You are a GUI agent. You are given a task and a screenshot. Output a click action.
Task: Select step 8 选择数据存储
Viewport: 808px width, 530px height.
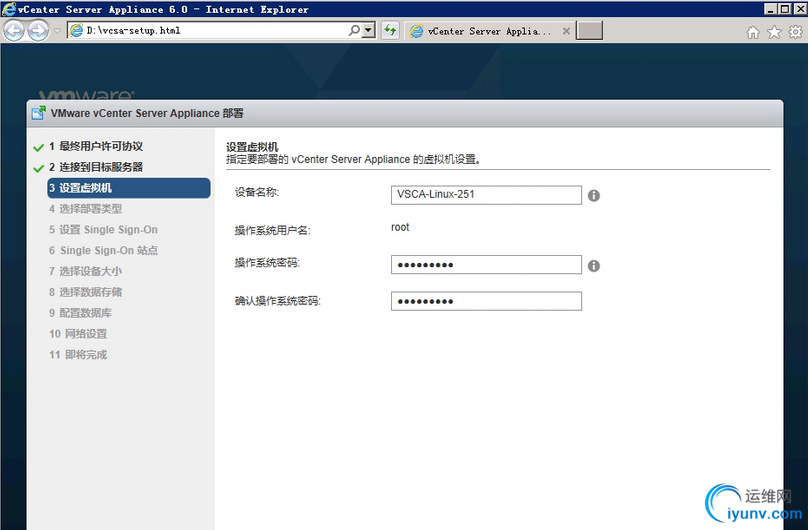pyautogui.click(x=86, y=292)
